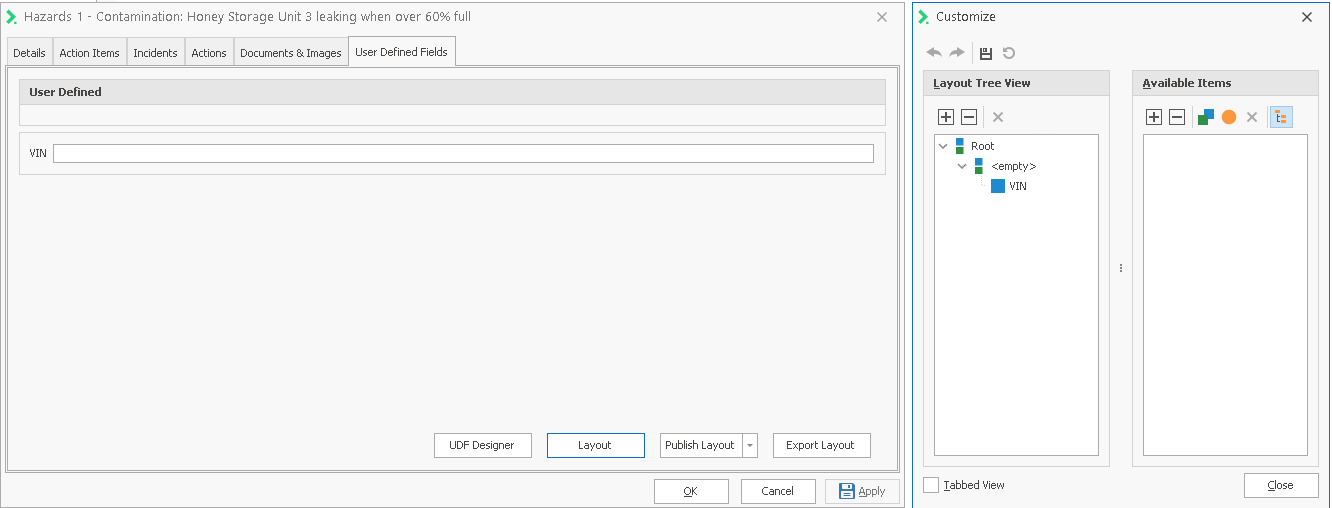Click the UDF Designer button
This screenshot has height=508, width=1332.
(x=482, y=445)
